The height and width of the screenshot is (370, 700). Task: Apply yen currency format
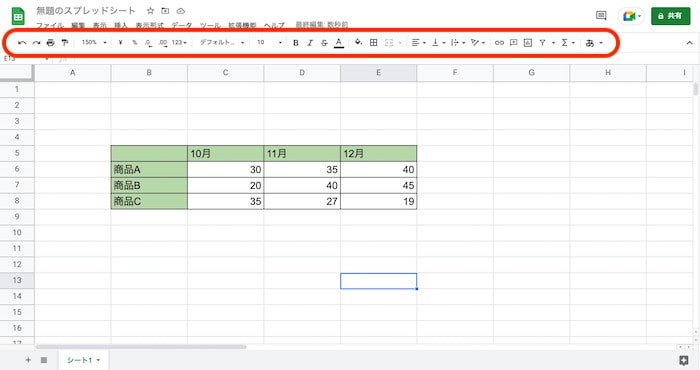click(121, 43)
